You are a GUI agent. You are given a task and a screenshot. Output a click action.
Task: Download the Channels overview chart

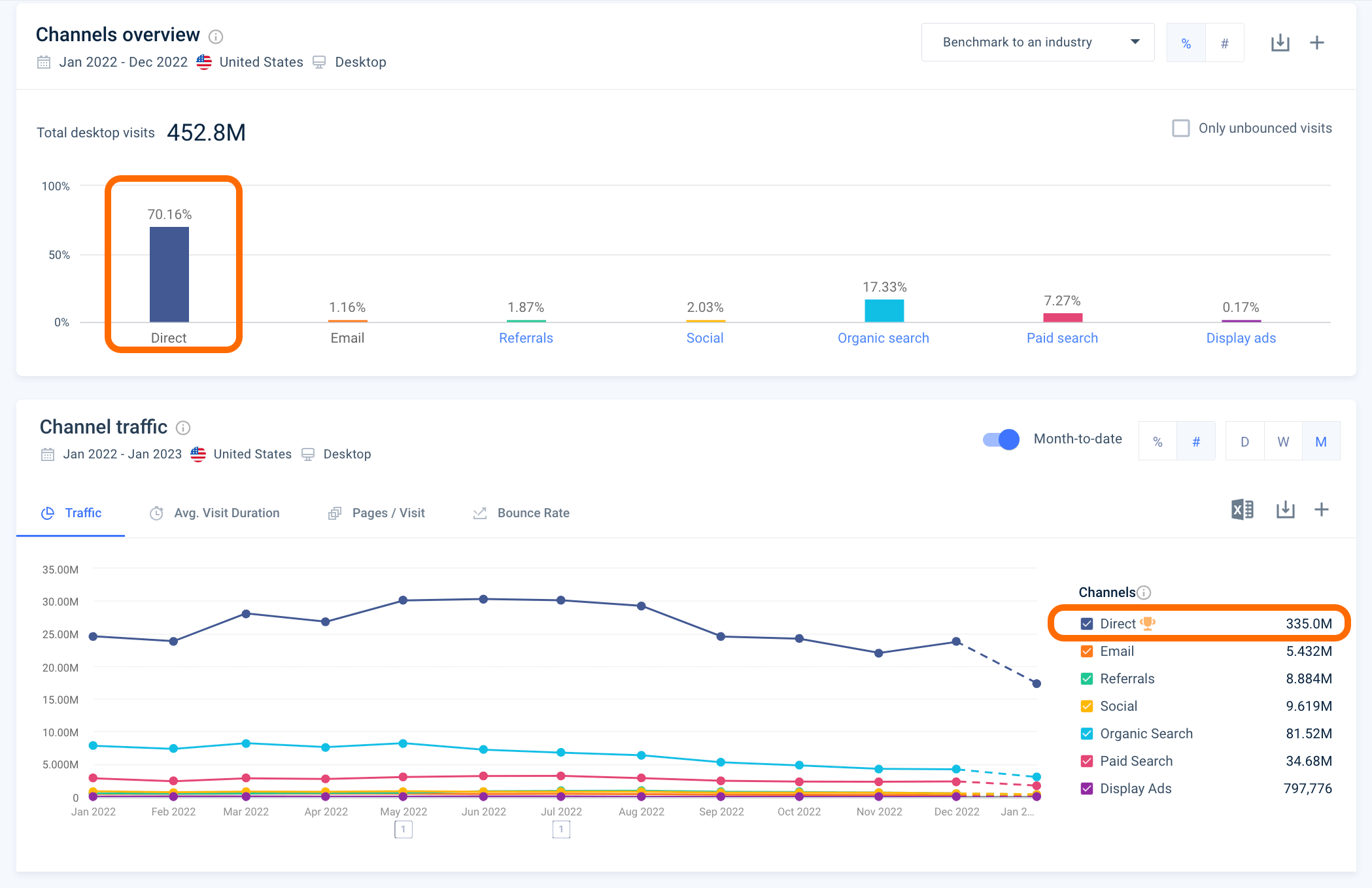(1280, 42)
